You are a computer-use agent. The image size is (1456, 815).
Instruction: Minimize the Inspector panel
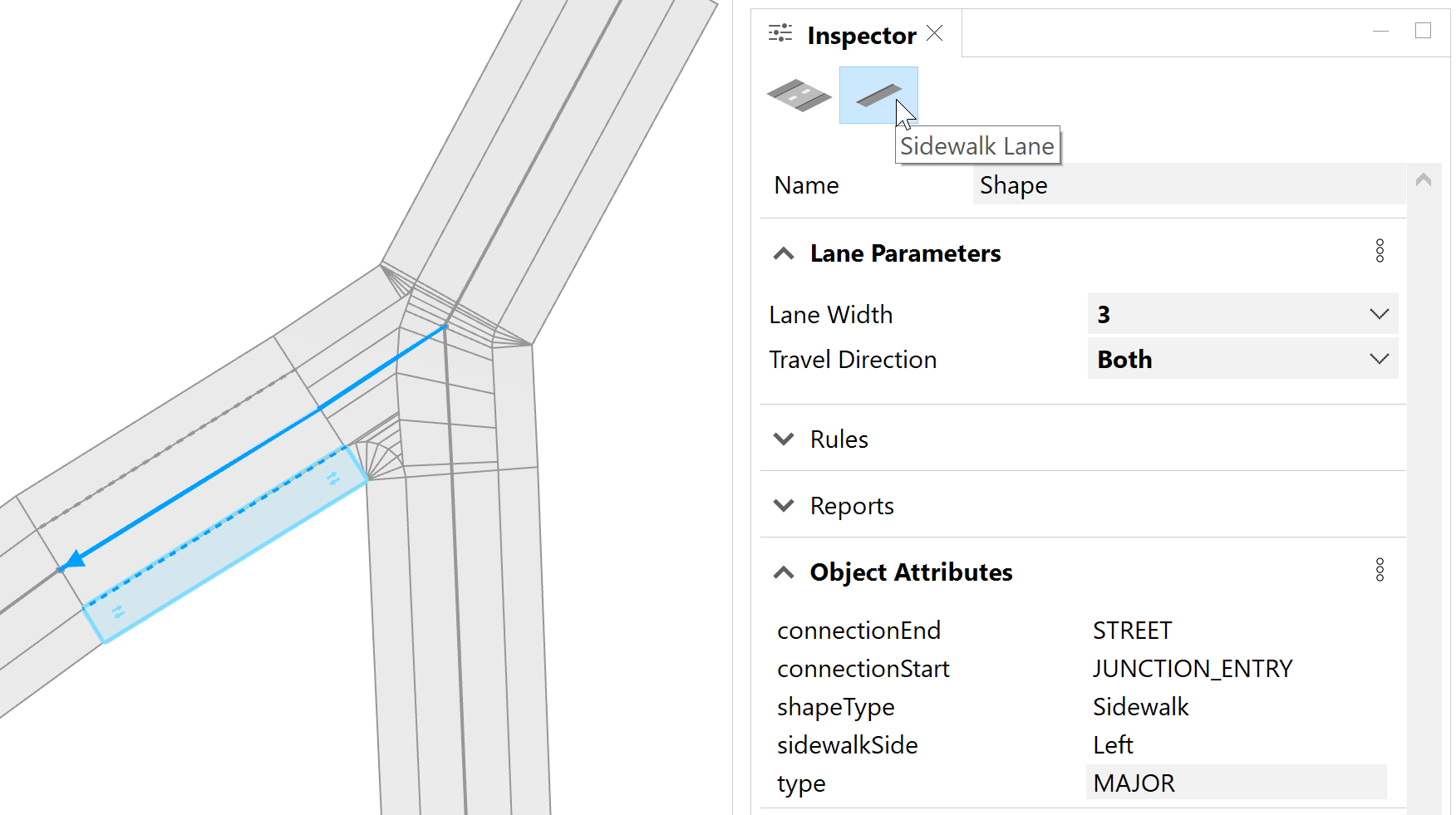pos(1381,32)
